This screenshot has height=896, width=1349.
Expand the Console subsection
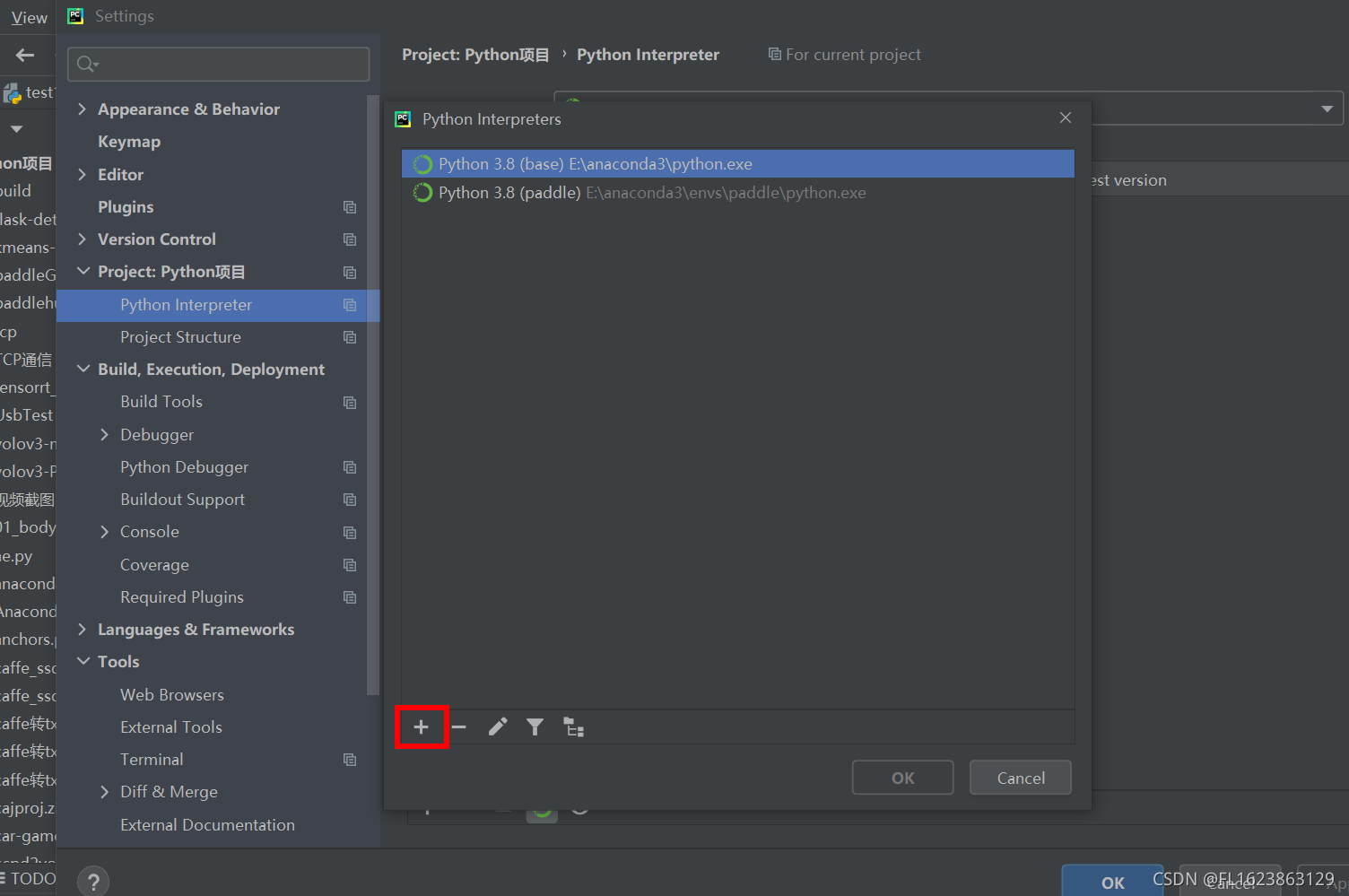[x=104, y=532]
